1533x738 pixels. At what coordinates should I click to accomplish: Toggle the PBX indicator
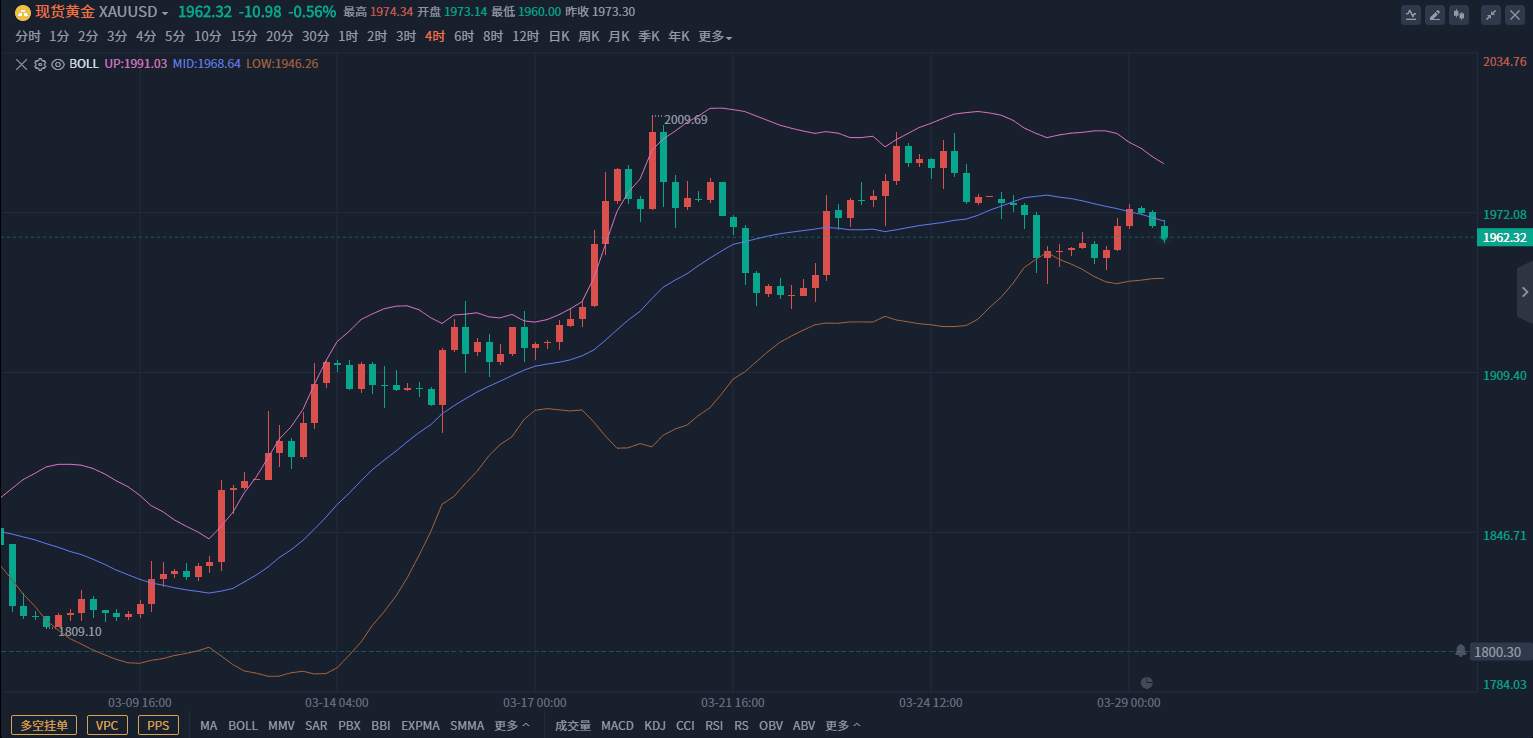tap(349, 725)
